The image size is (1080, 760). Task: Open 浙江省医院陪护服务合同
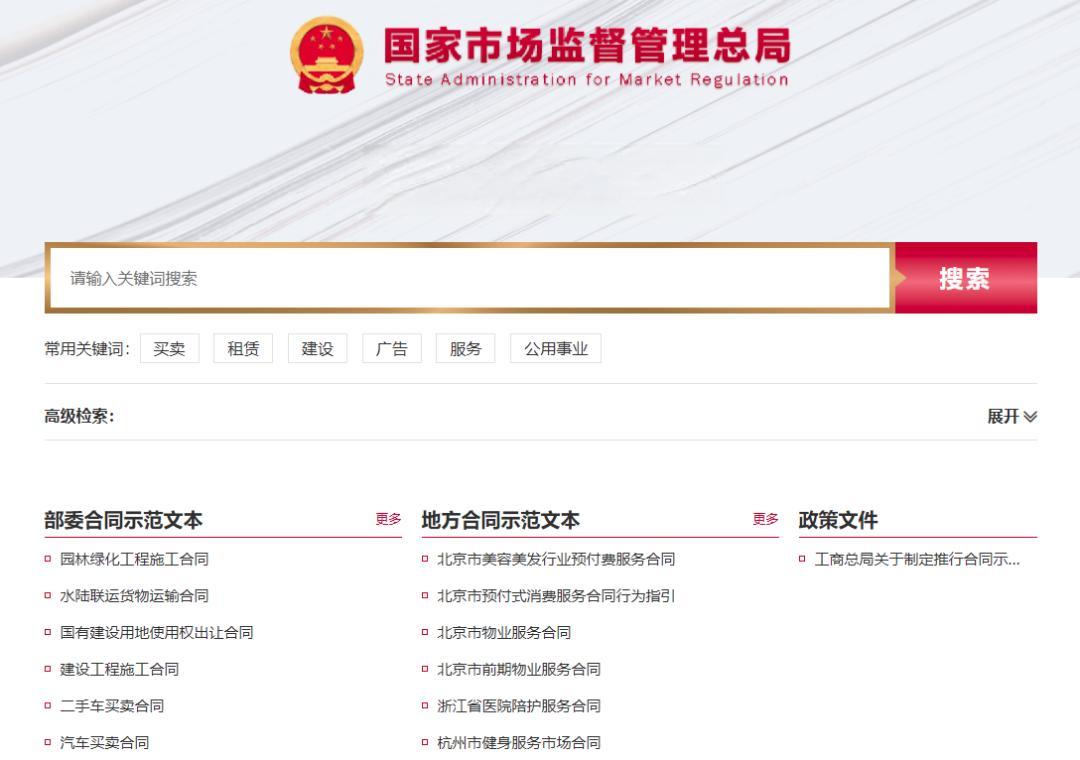(x=519, y=706)
